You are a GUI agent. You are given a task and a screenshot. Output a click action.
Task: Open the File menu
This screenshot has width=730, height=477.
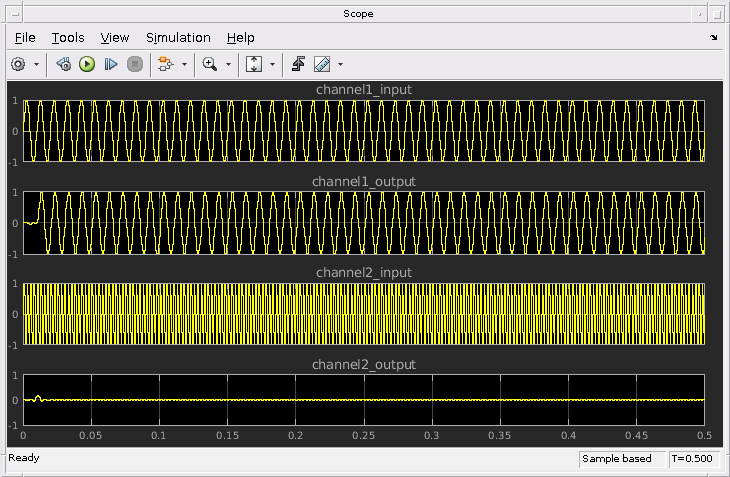click(x=25, y=38)
